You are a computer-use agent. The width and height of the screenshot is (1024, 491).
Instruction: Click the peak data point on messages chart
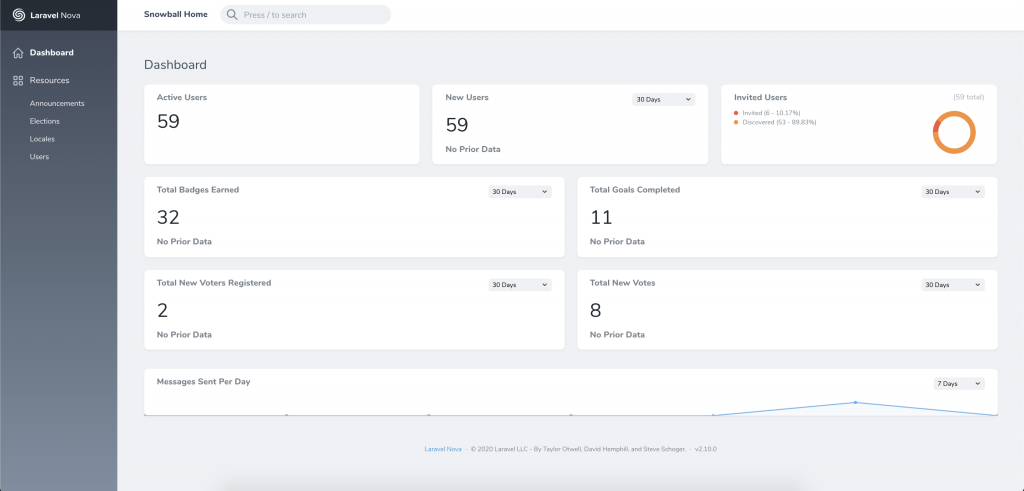[855, 402]
